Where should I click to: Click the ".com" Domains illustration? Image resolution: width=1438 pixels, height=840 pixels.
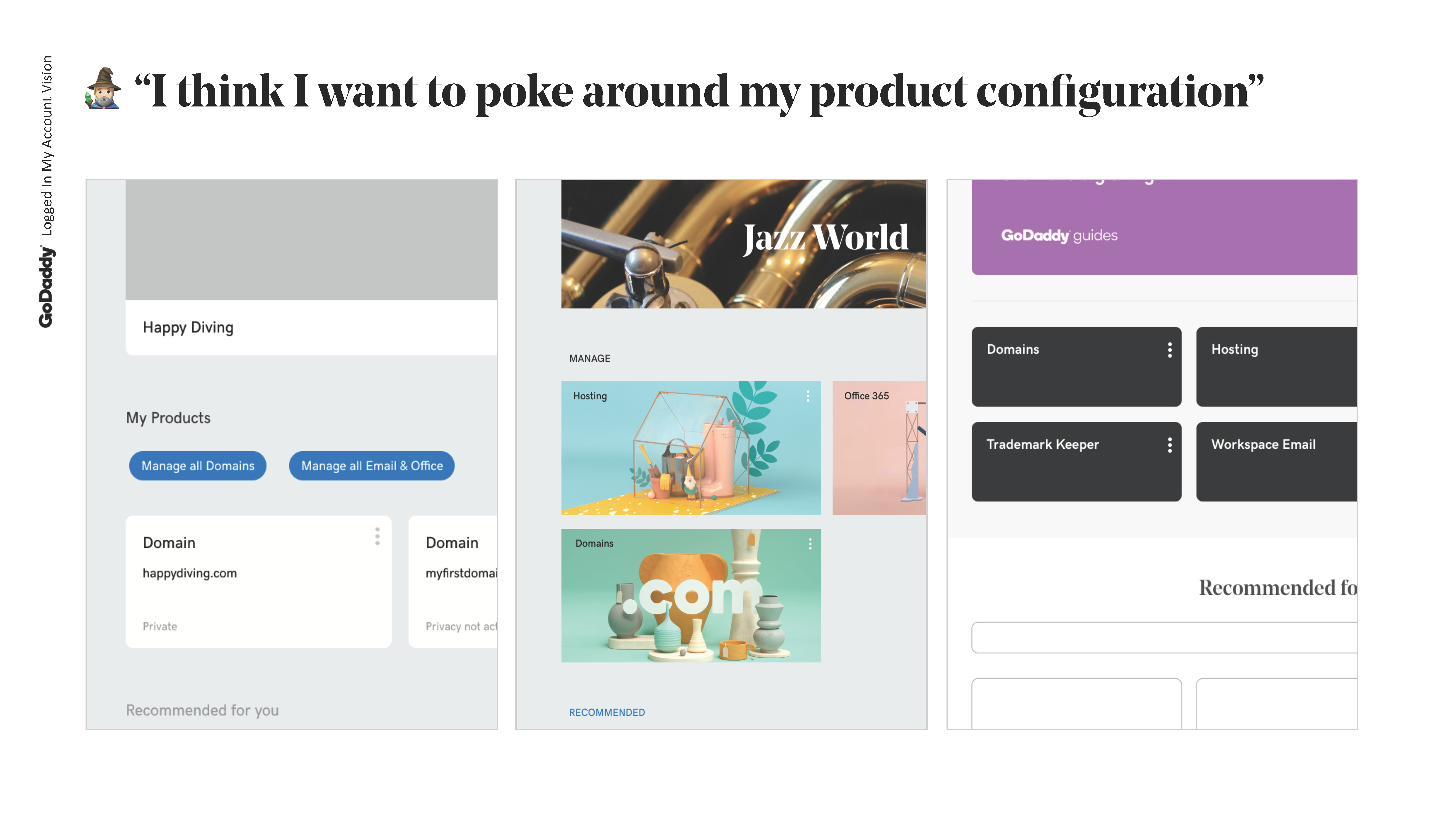coord(690,596)
